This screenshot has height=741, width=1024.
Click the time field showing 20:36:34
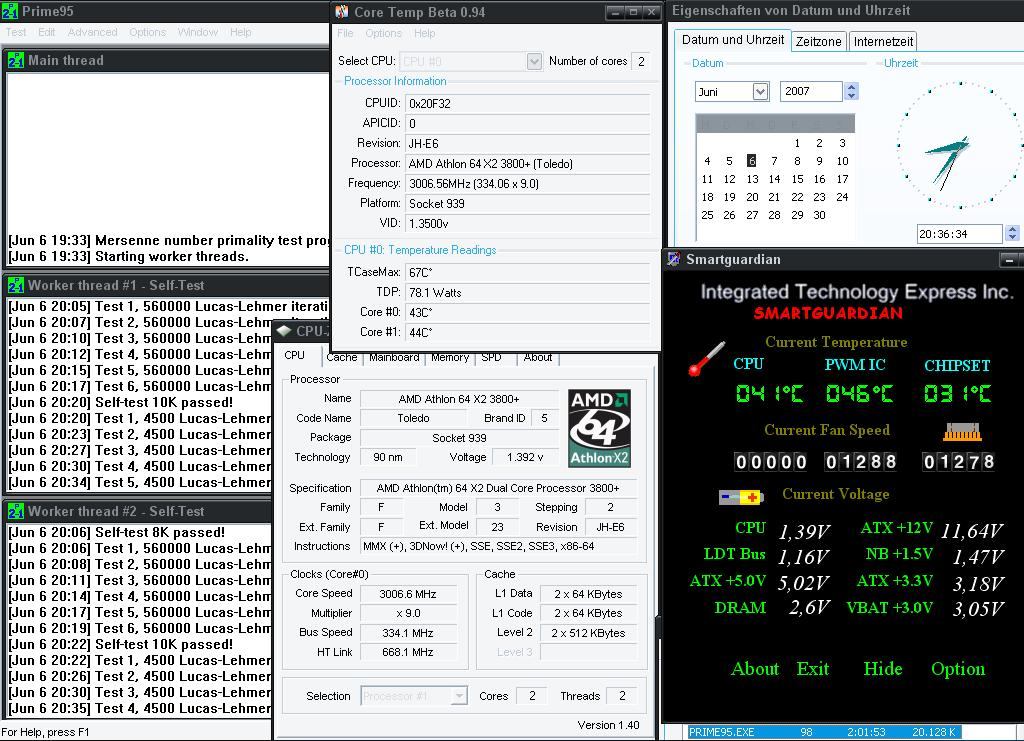click(x=960, y=234)
